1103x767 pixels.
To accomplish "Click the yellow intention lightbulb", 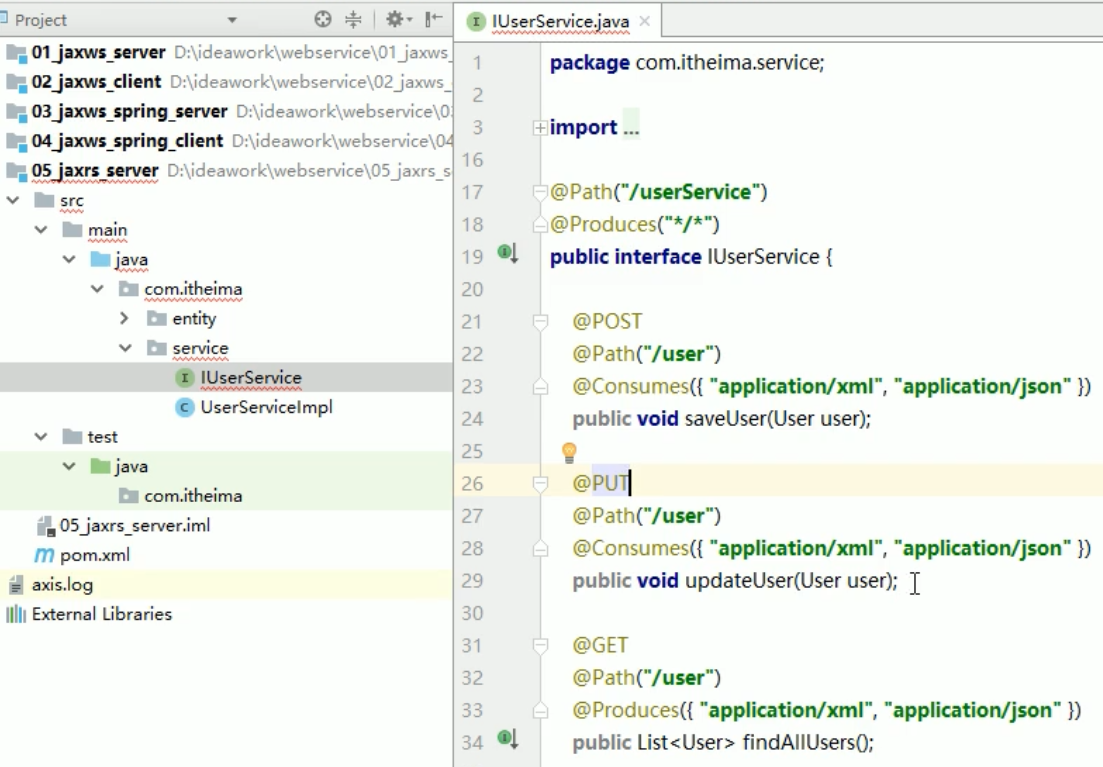I will coord(569,452).
